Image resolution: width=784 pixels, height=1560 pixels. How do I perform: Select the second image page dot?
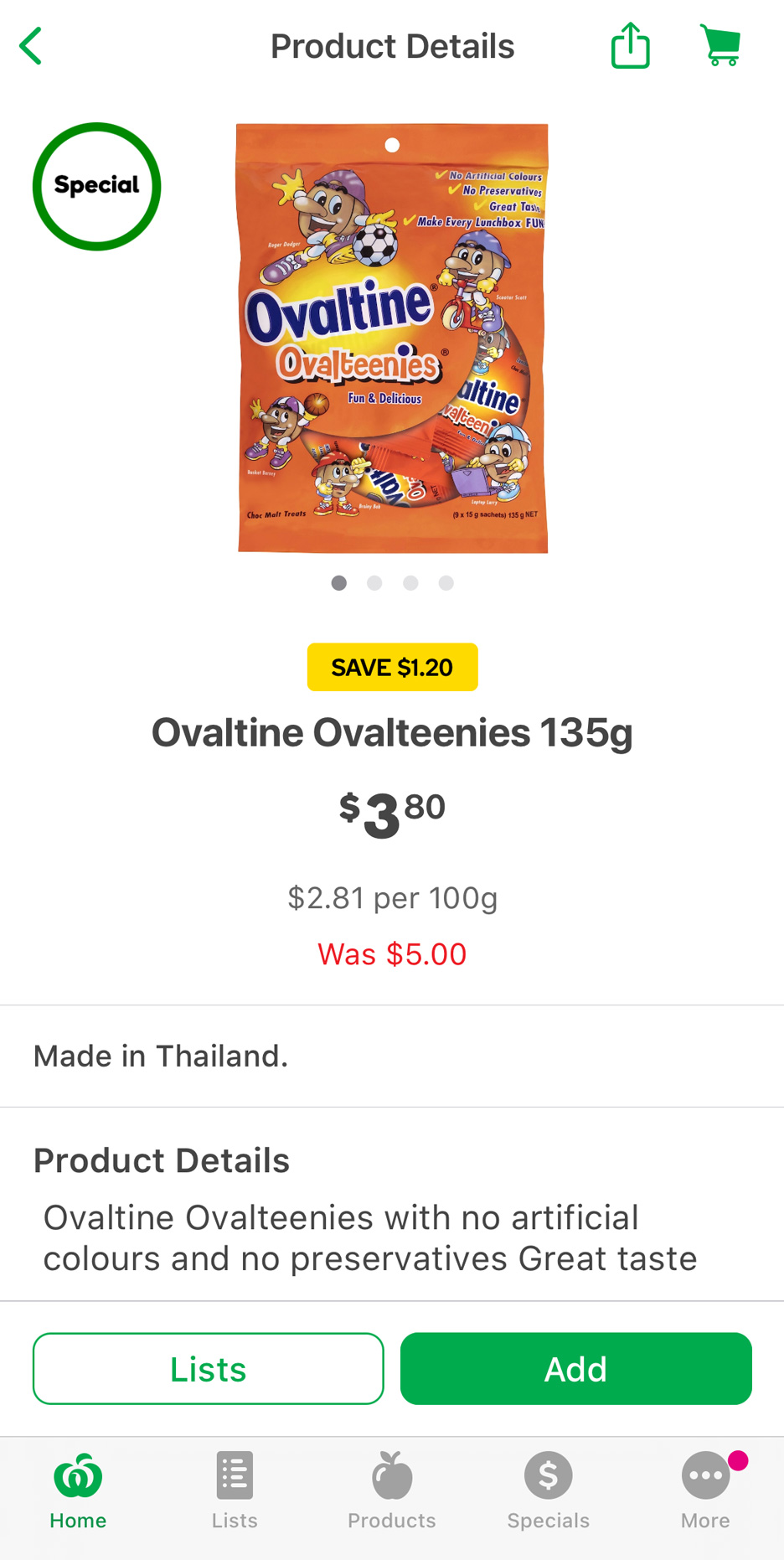tap(374, 583)
